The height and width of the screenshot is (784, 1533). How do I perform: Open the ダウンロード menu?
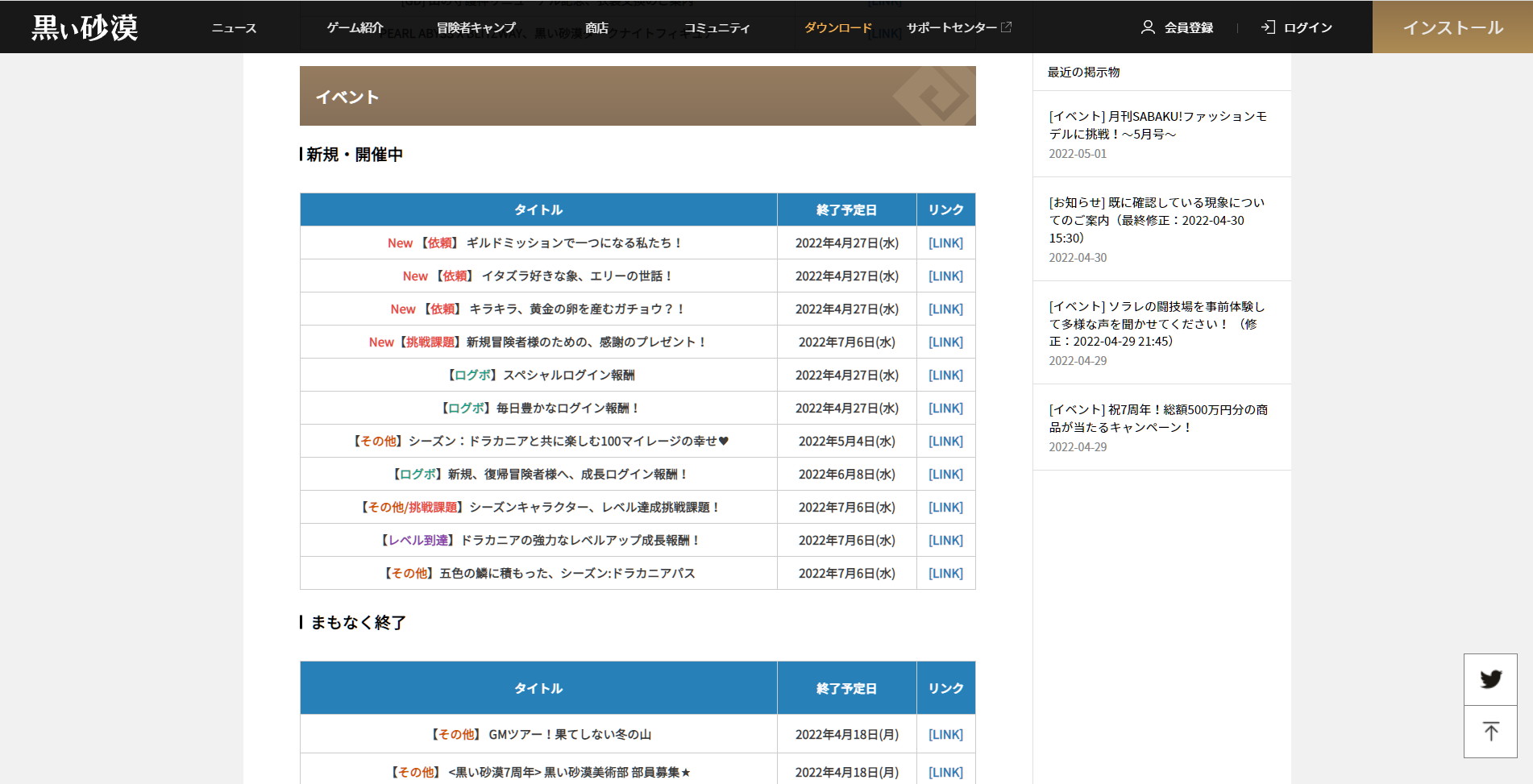click(838, 27)
